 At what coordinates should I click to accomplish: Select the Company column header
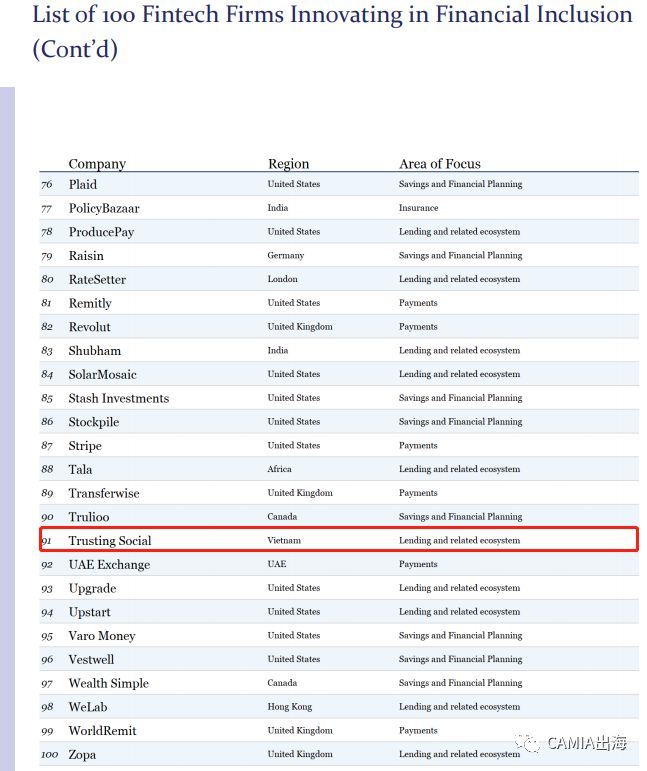[97, 164]
